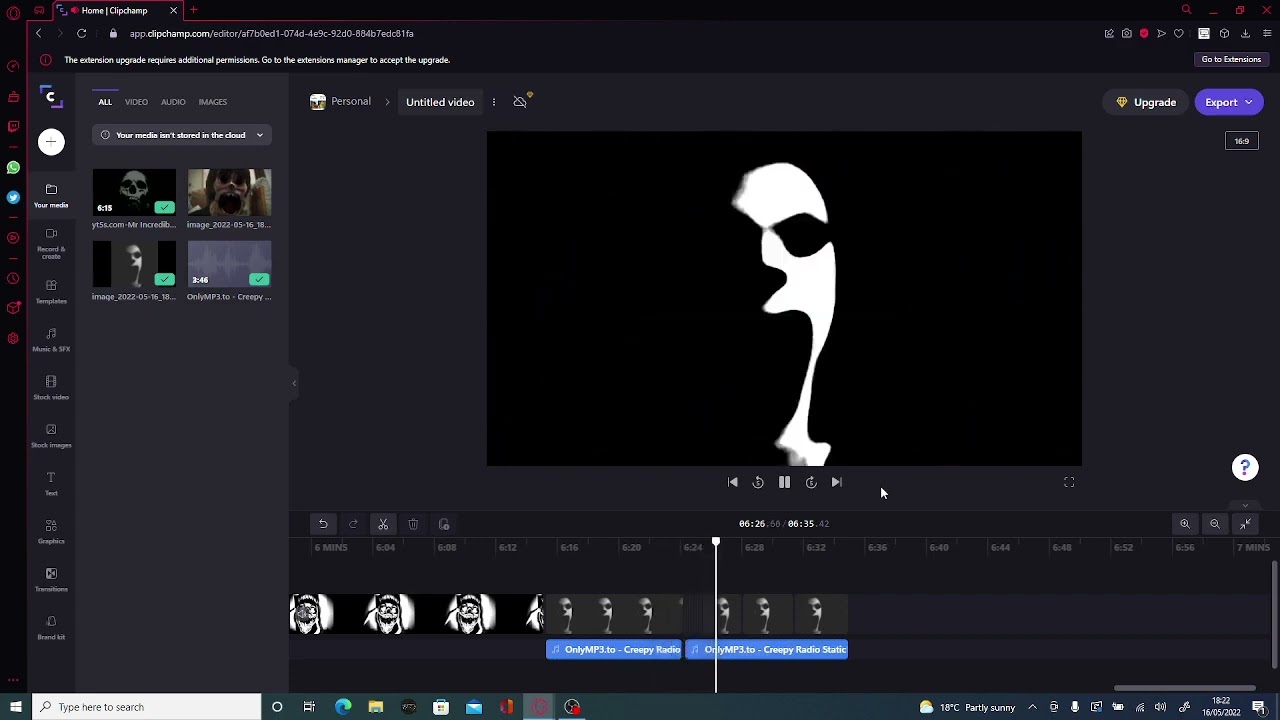Skip to the end of video

(837, 482)
